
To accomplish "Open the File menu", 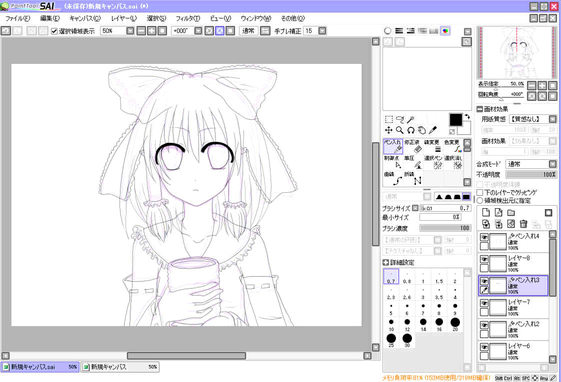I will pyautogui.click(x=18, y=18).
